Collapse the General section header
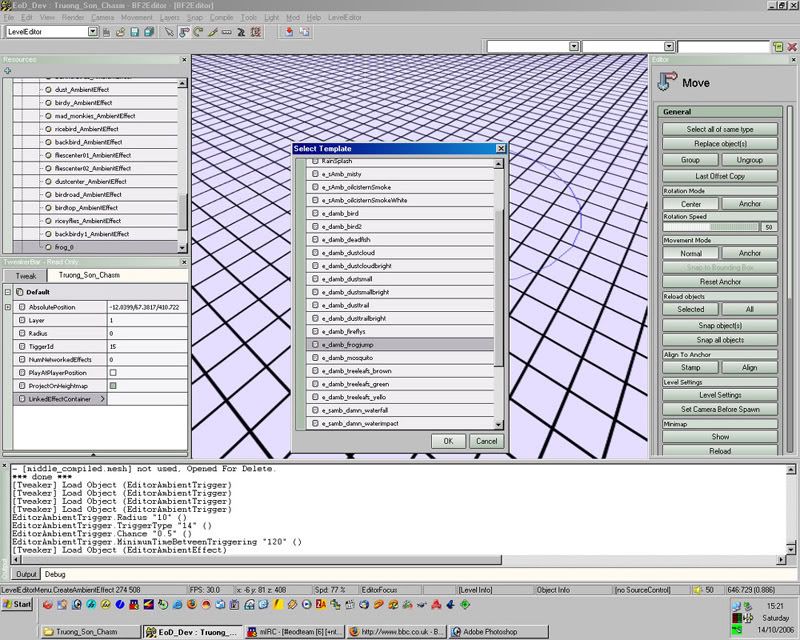The width and height of the screenshot is (800, 640). [x=719, y=112]
